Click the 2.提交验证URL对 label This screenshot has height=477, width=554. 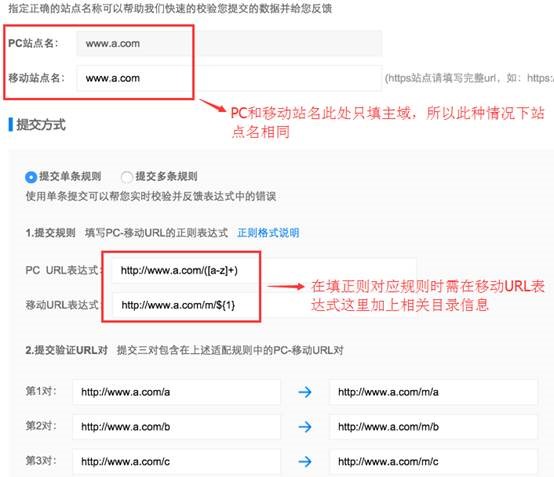(x=66, y=350)
